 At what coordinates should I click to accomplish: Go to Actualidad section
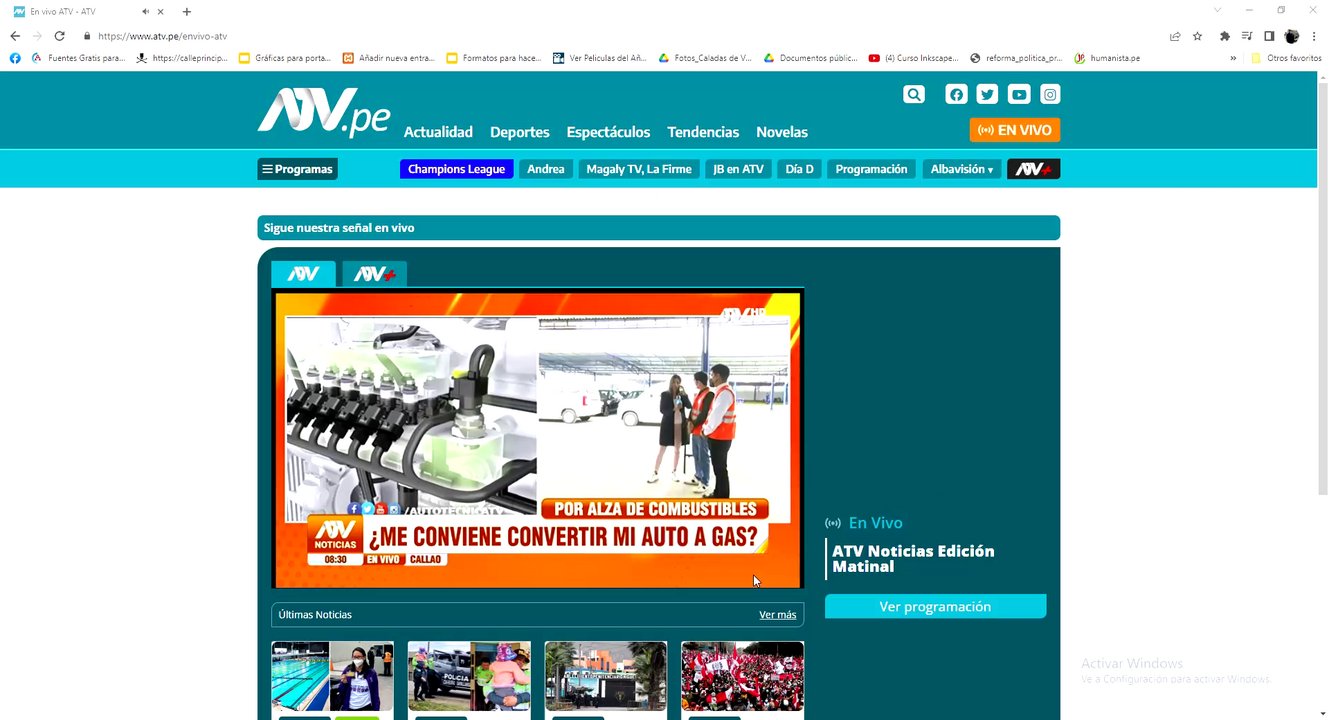(x=438, y=132)
